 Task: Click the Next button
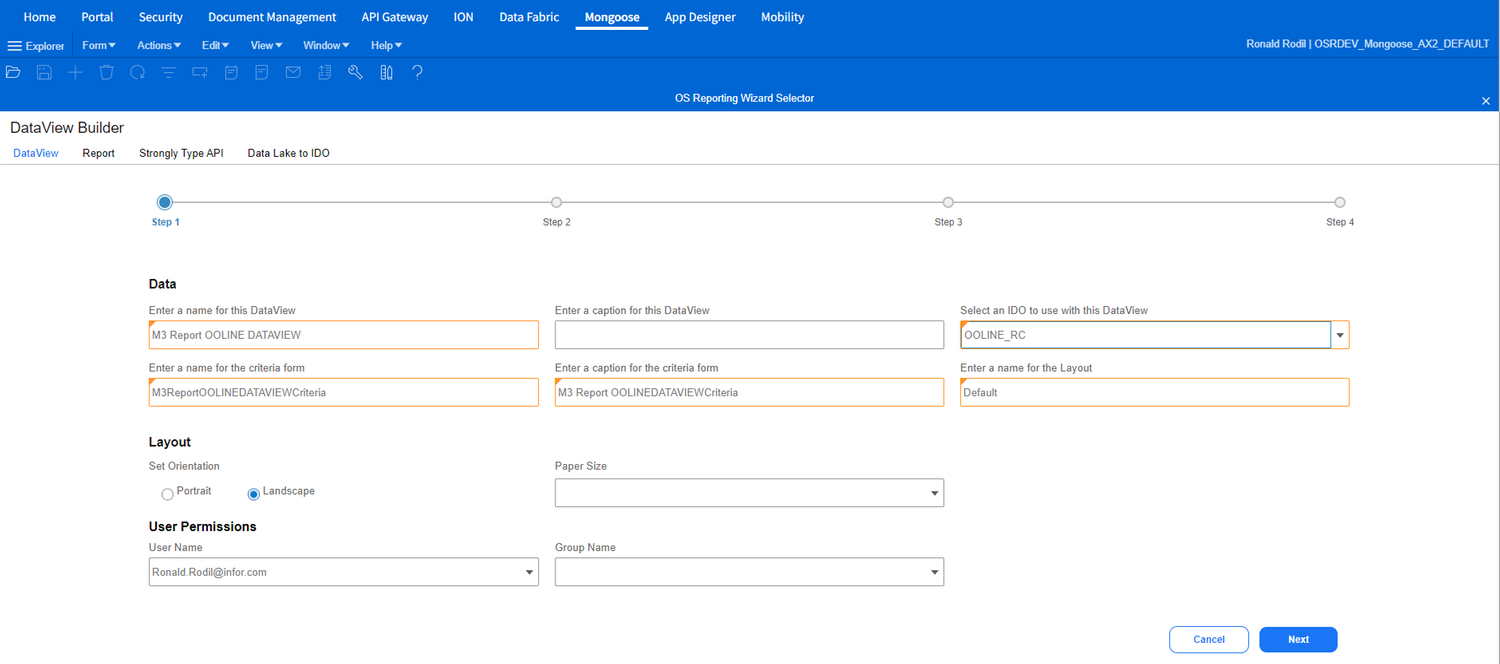point(1298,639)
